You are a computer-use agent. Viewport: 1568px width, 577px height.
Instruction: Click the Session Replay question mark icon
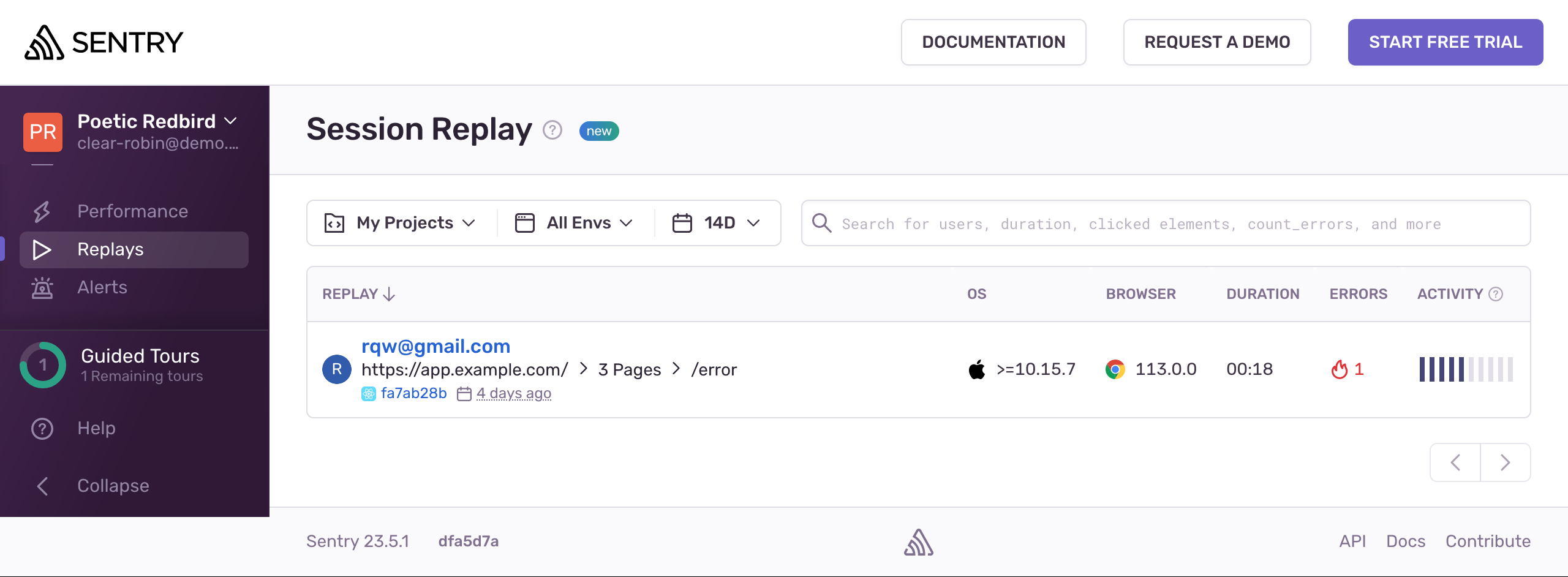(x=552, y=130)
